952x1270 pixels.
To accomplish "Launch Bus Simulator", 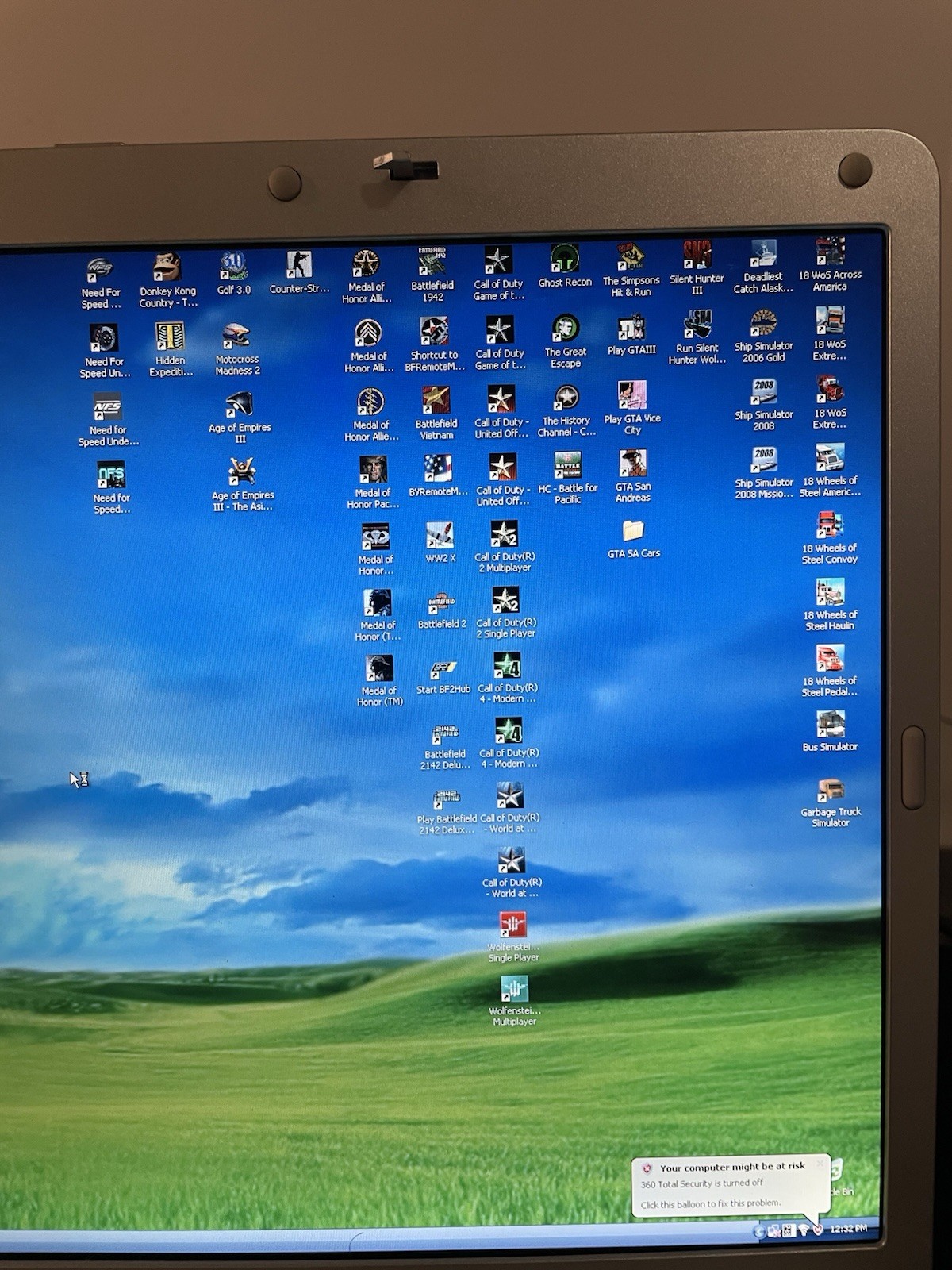I will pos(830,731).
